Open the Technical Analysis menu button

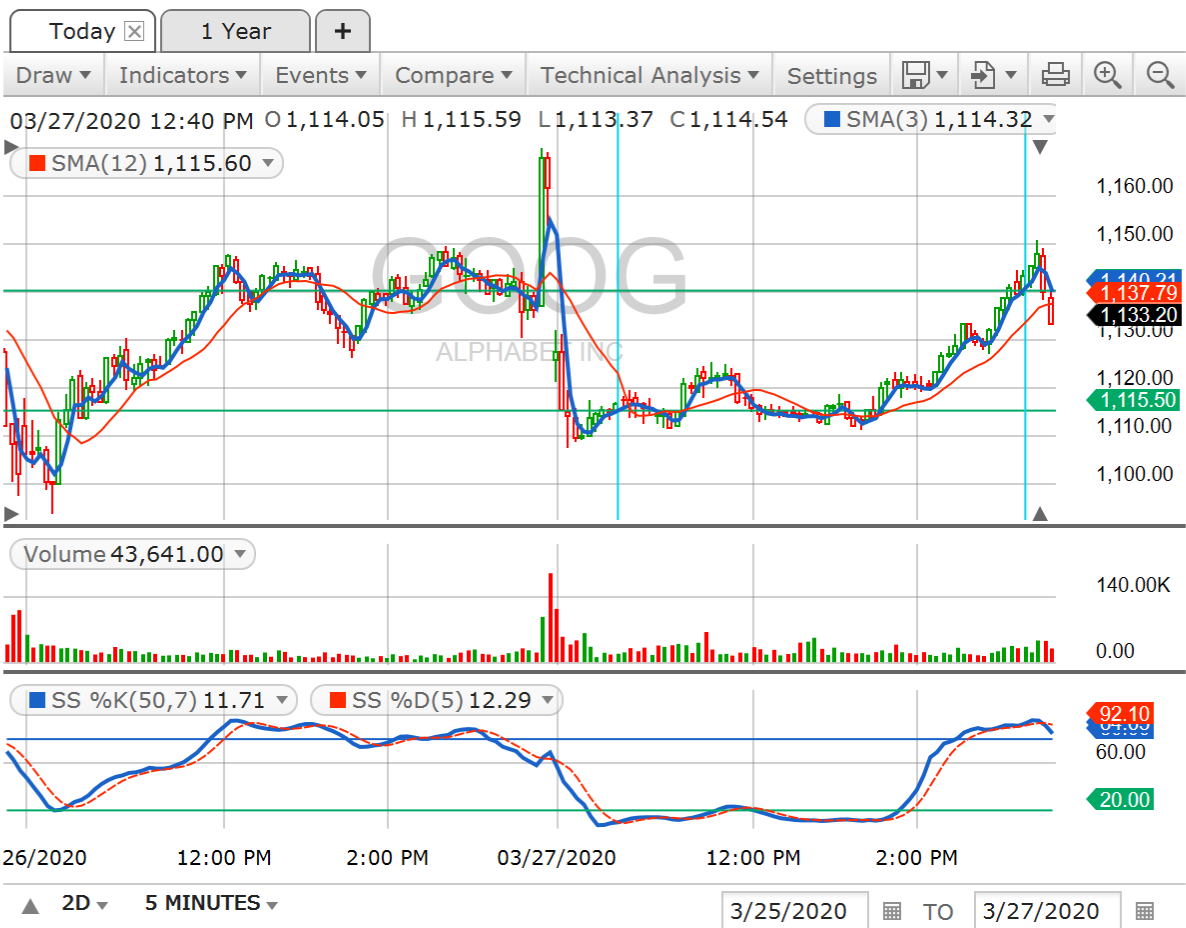coord(649,75)
